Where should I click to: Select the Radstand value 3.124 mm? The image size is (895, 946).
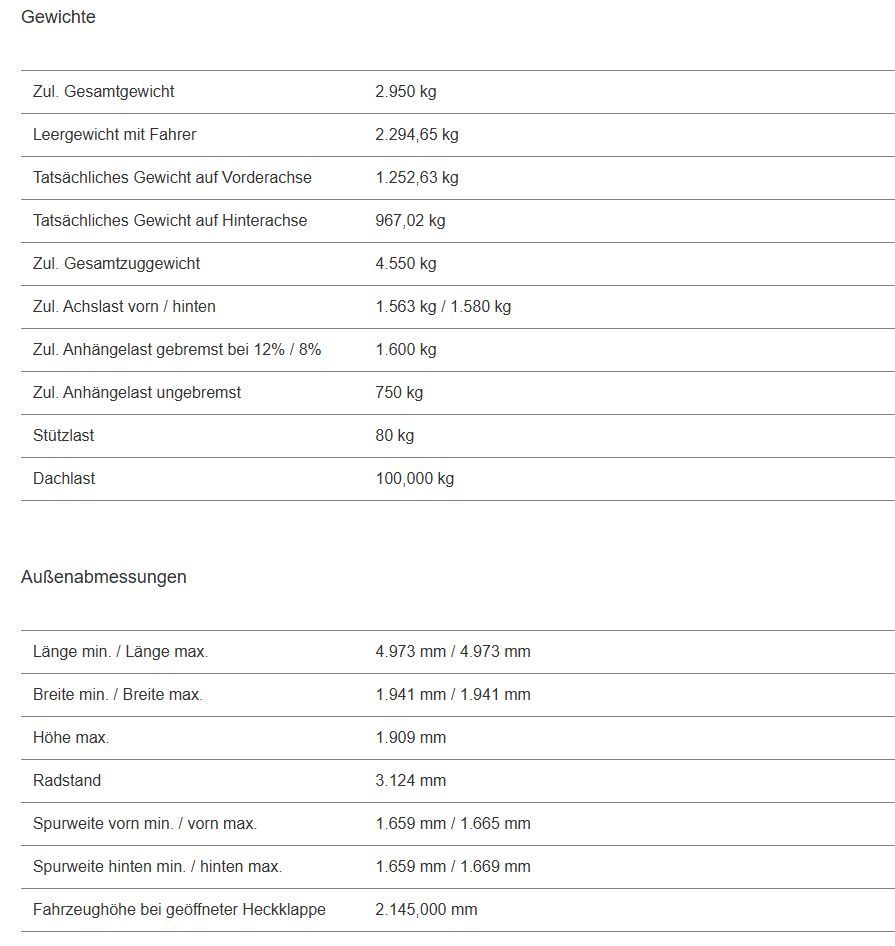coord(410,781)
